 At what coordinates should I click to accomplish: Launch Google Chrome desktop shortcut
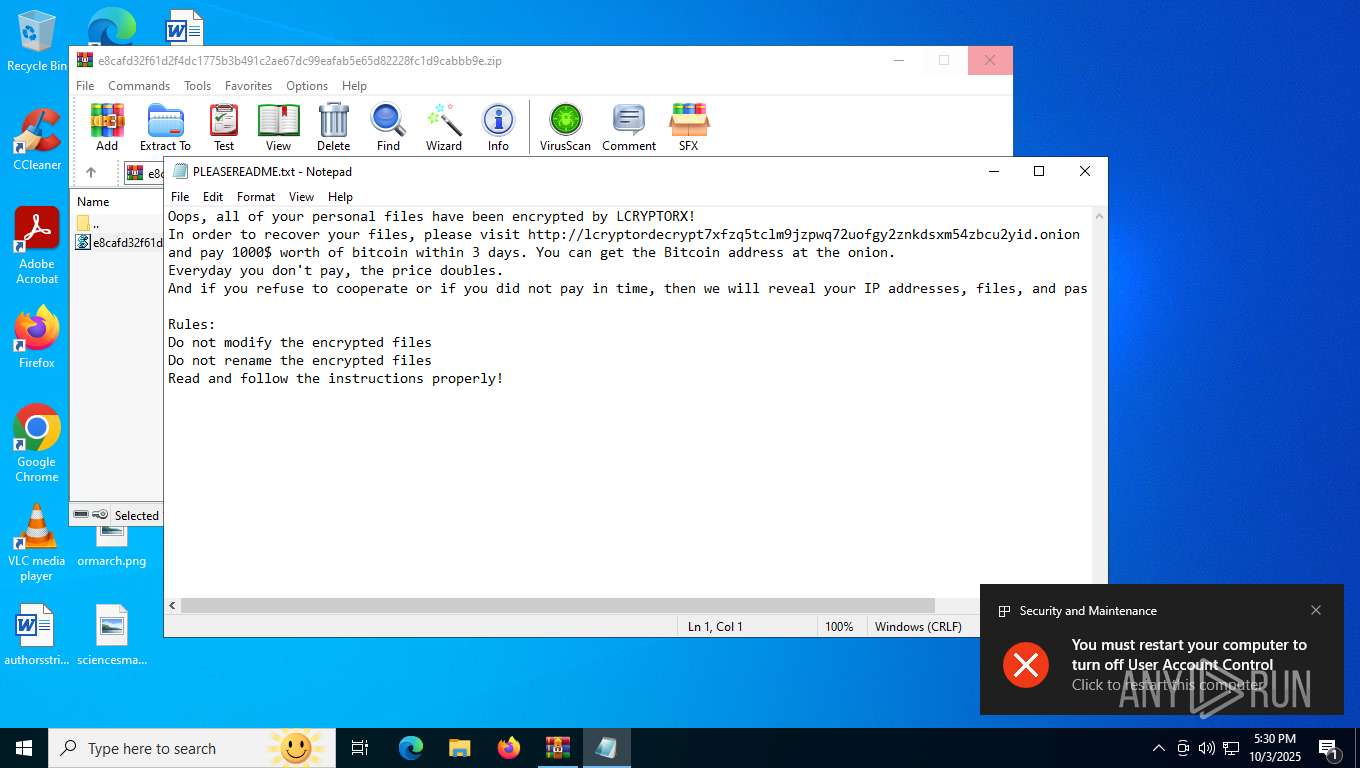coord(37,444)
